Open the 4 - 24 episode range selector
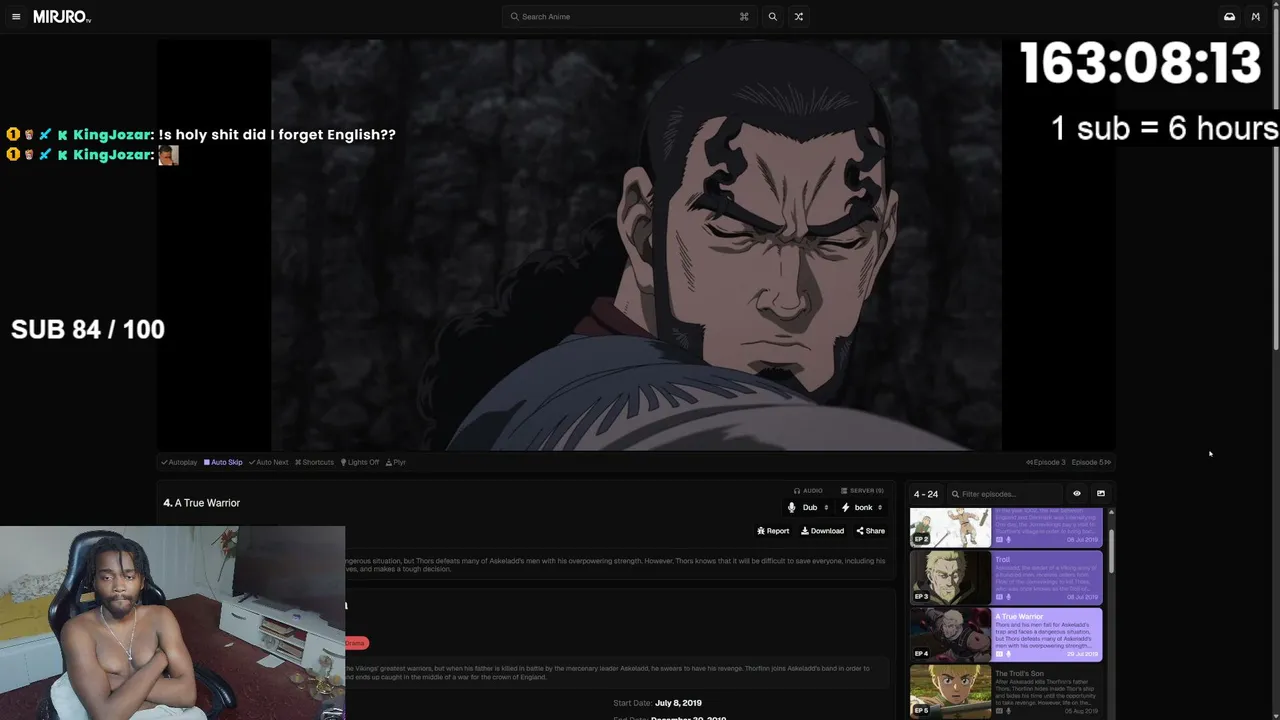Screen dimensions: 1280x720 [x=926, y=494]
